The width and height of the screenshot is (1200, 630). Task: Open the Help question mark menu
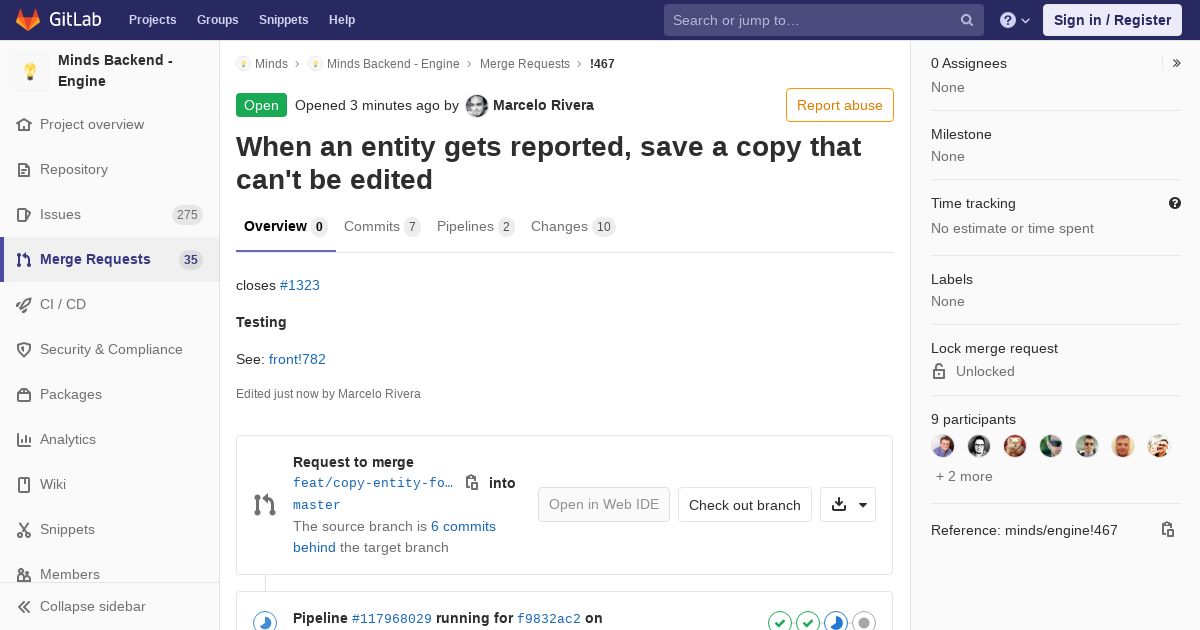pos(1015,20)
